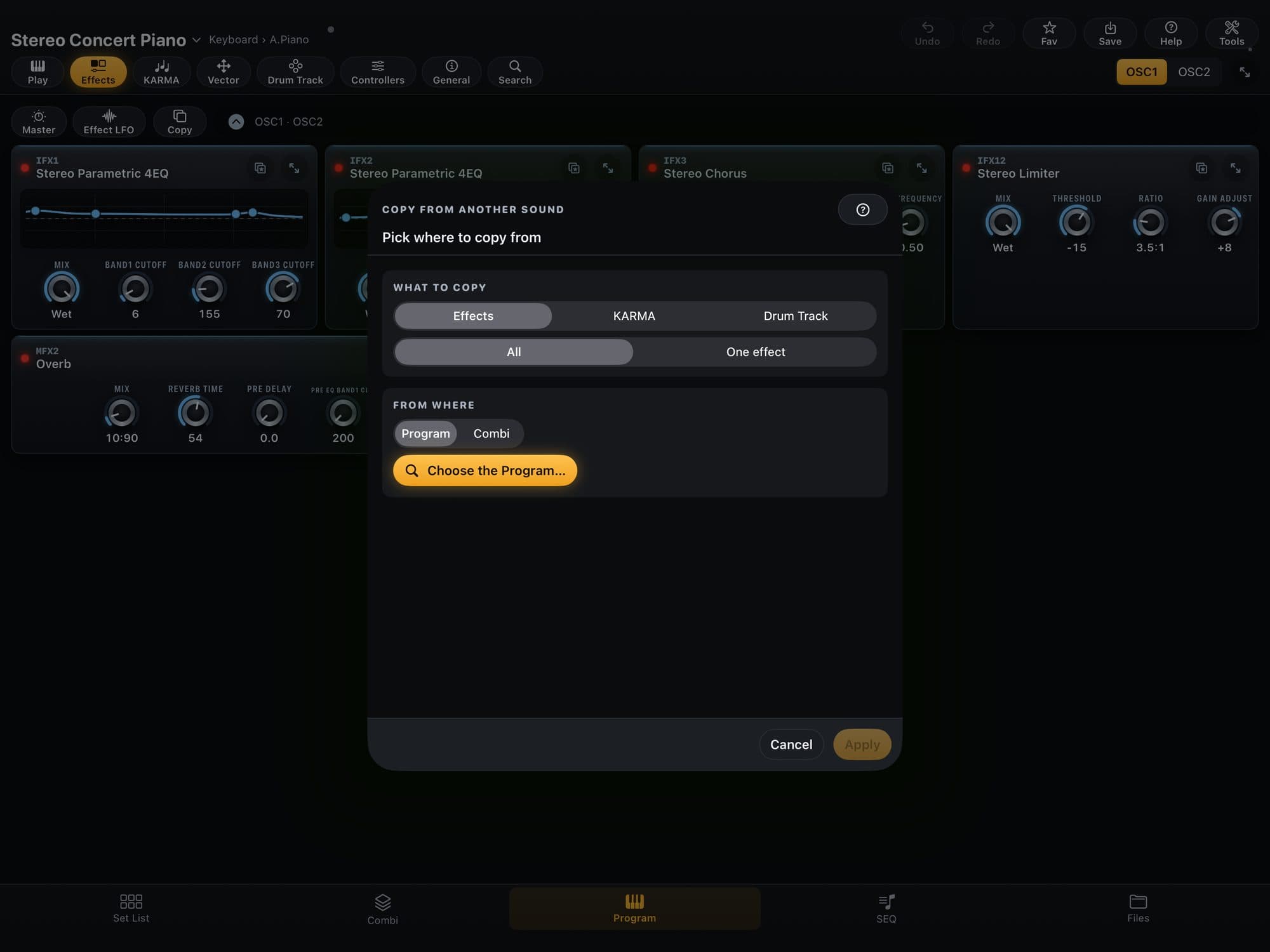Open the SEQ sequencer view
This screenshot has height=952, width=1270.
[886, 909]
